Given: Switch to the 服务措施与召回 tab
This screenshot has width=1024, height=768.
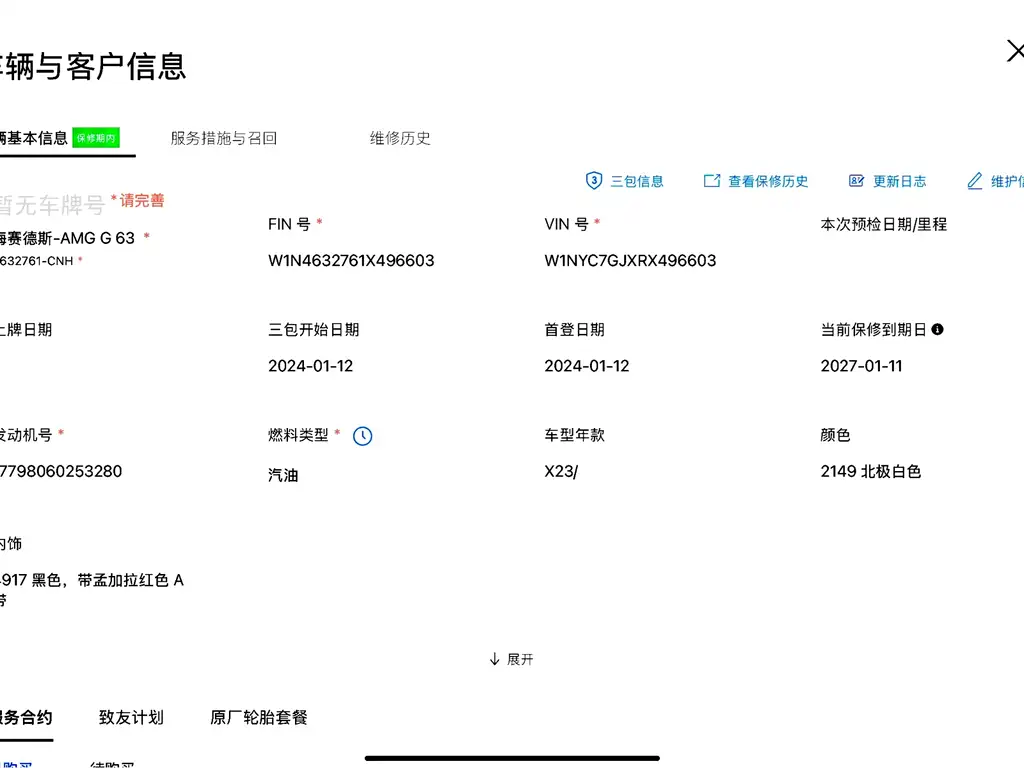Looking at the screenshot, I should coord(223,138).
